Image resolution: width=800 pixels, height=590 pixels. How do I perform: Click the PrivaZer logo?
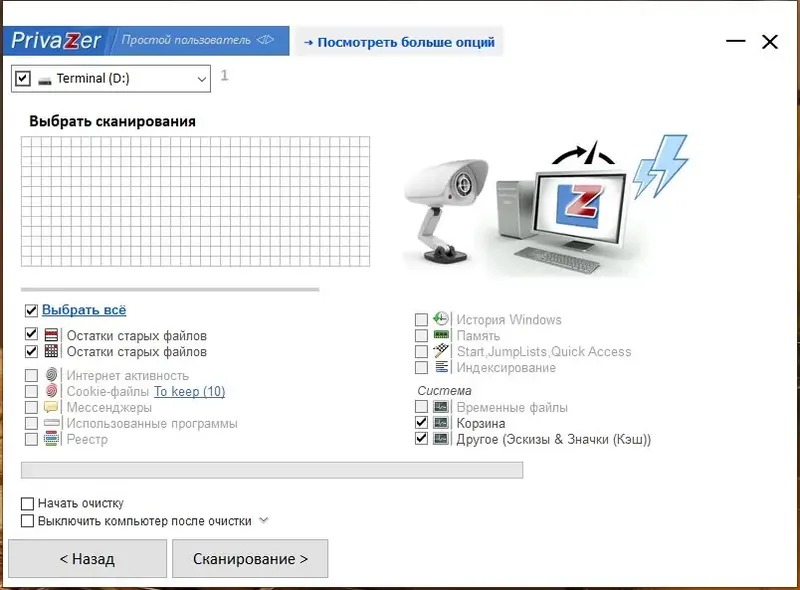56,40
